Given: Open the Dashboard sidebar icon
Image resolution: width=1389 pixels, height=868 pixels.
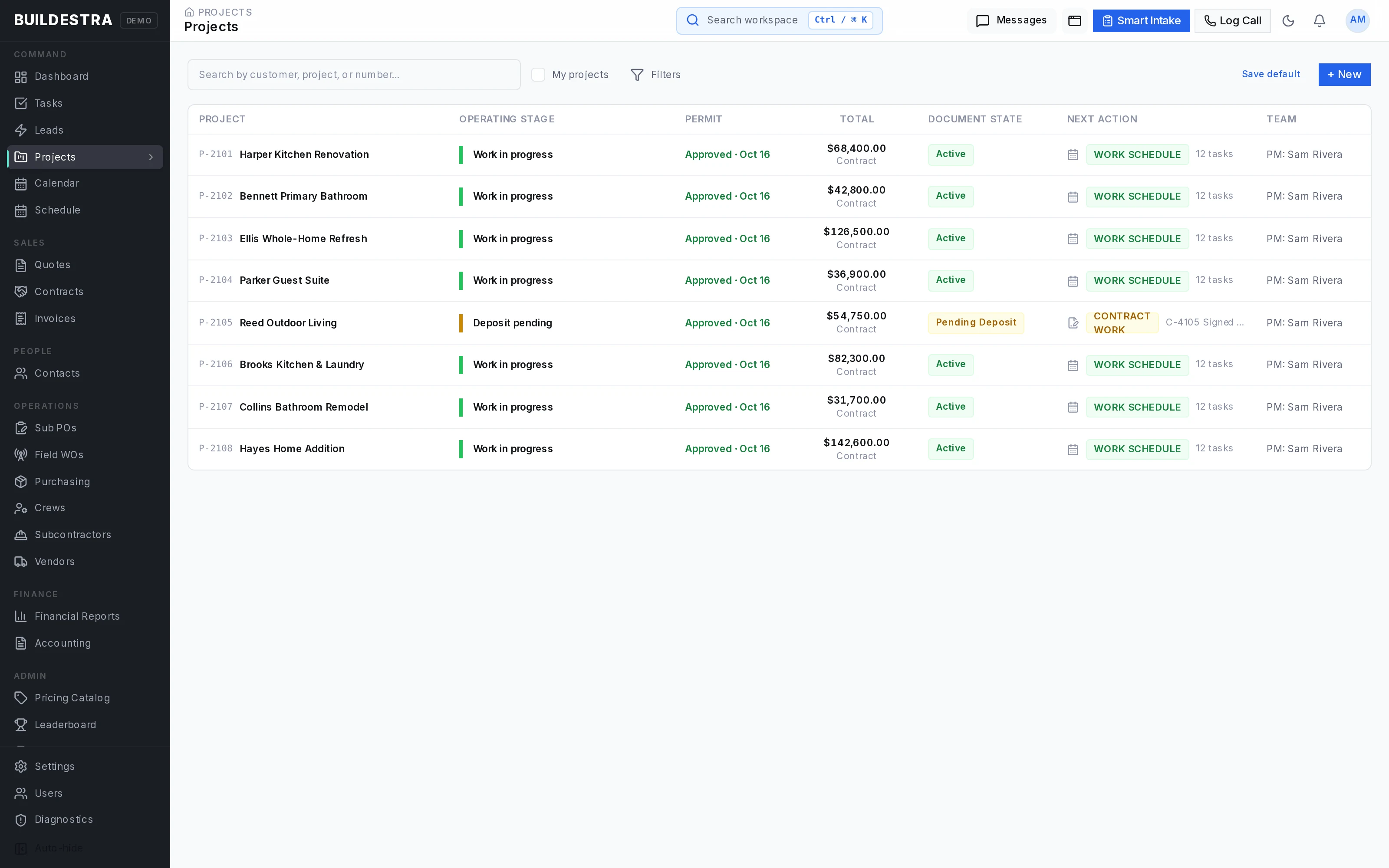Looking at the screenshot, I should coord(21,77).
